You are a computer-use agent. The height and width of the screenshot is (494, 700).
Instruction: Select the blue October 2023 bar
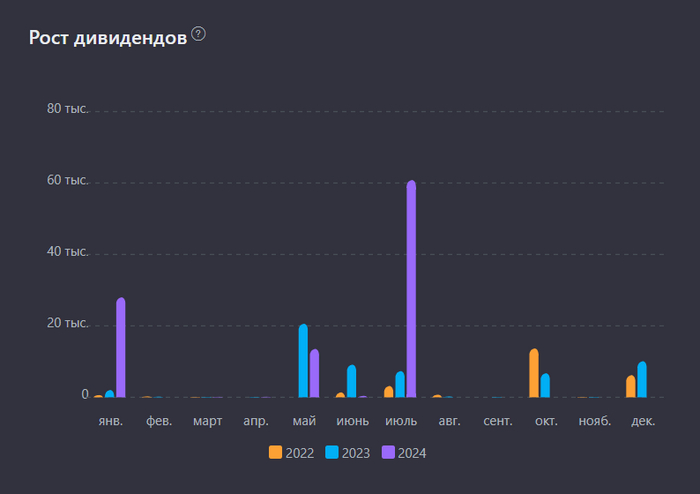click(545, 385)
